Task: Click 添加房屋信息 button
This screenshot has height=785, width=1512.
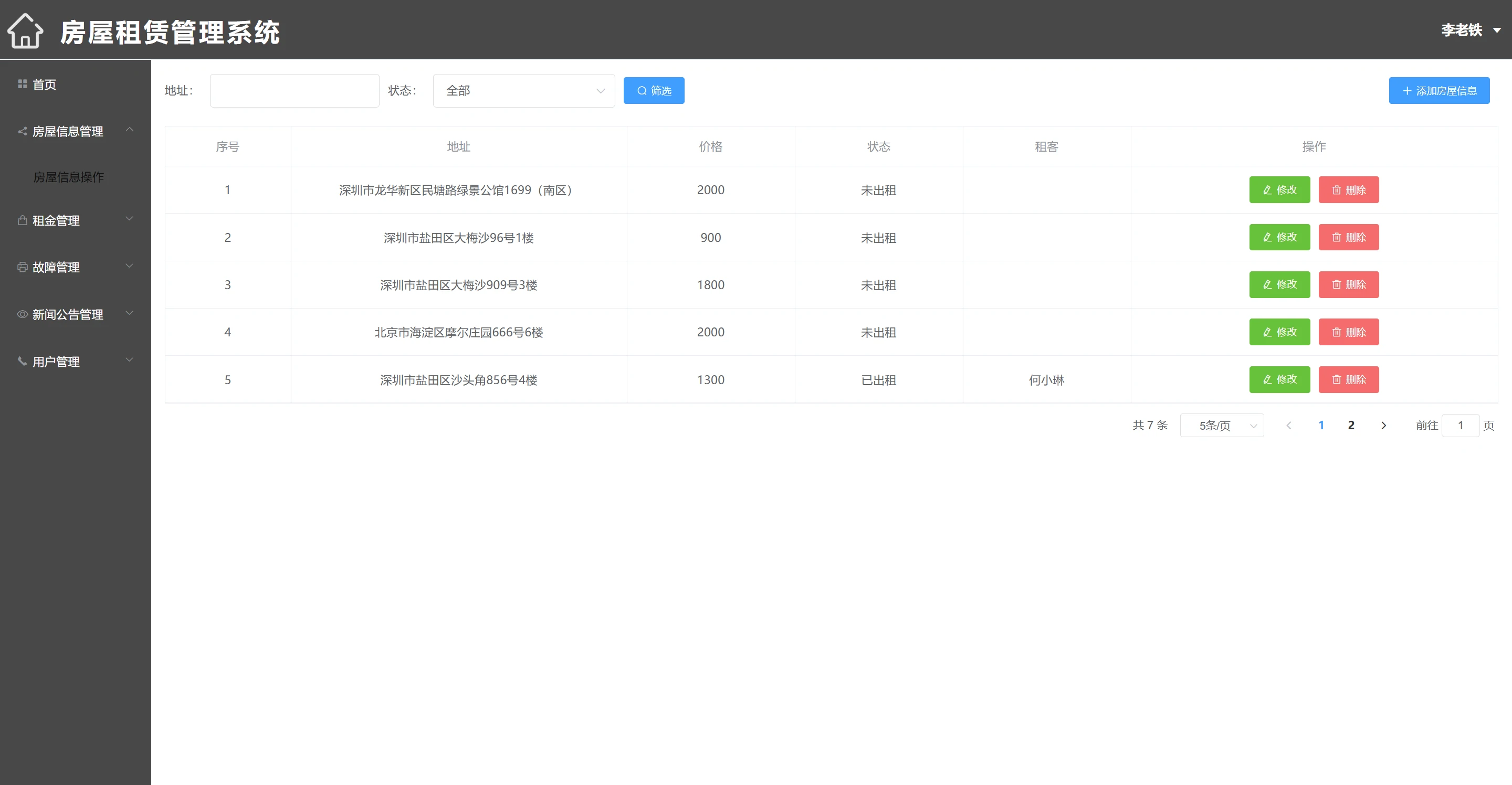Action: [1438, 91]
